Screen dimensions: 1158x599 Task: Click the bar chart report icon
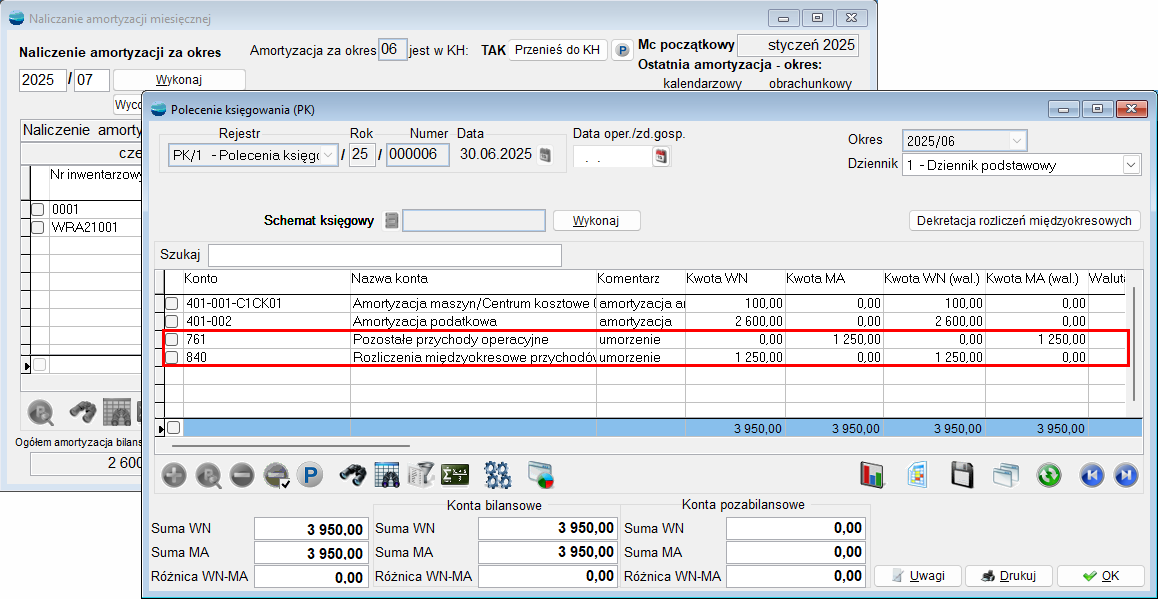875,474
